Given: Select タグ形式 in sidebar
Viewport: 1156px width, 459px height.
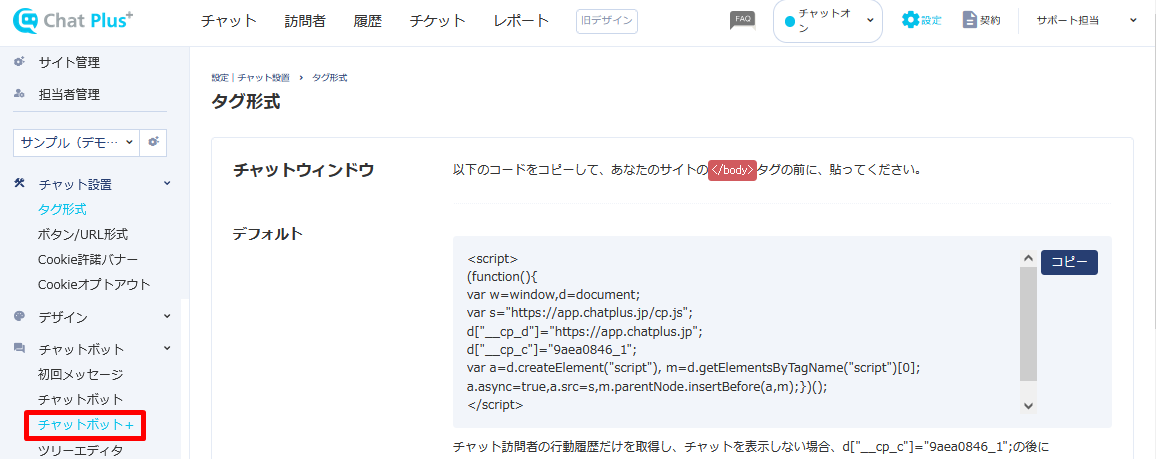Looking at the screenshot, I should point(62,209).
